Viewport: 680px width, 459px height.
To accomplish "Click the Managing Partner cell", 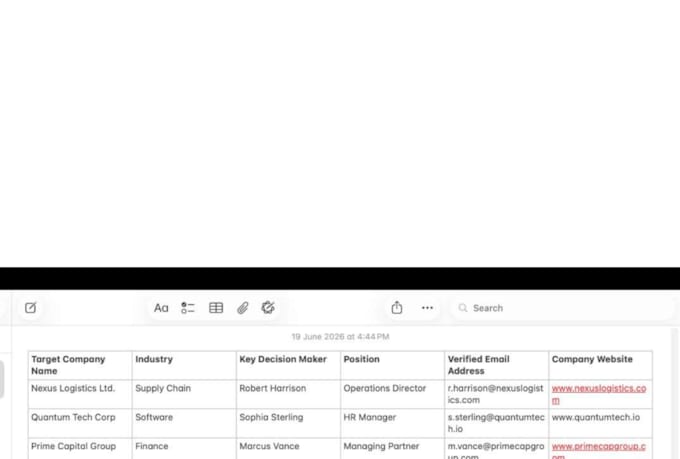I will tap(392, 448).
